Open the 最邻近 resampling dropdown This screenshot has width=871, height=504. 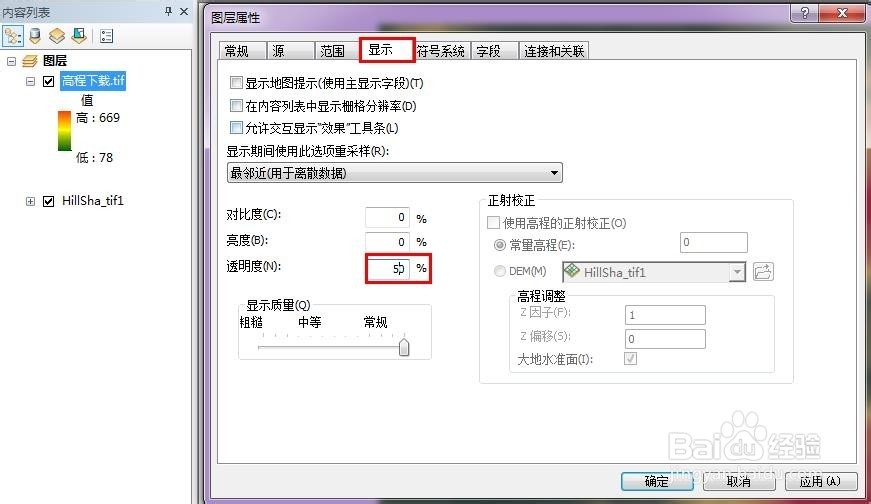pos(394,173)
